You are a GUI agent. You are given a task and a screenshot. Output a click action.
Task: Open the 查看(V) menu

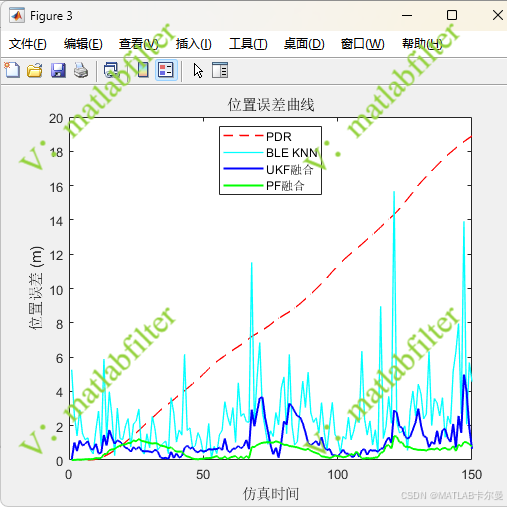click(139, 44)
